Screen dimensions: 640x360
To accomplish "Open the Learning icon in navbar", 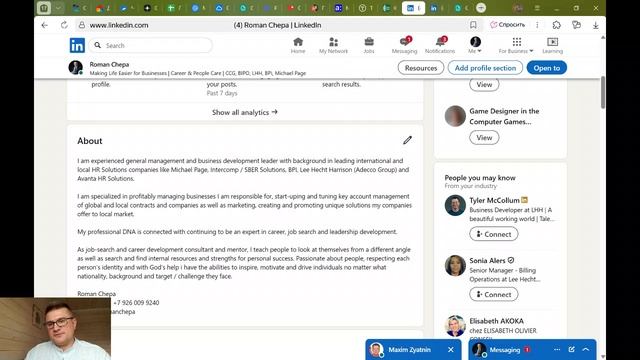I will pos(553,45).
